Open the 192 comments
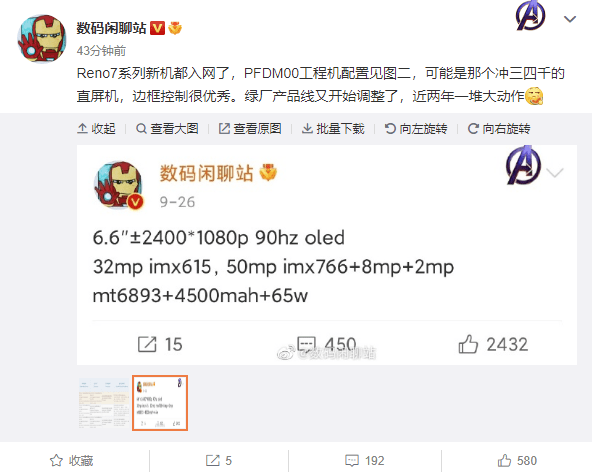The image size is (592, 475). coord(365,461)
